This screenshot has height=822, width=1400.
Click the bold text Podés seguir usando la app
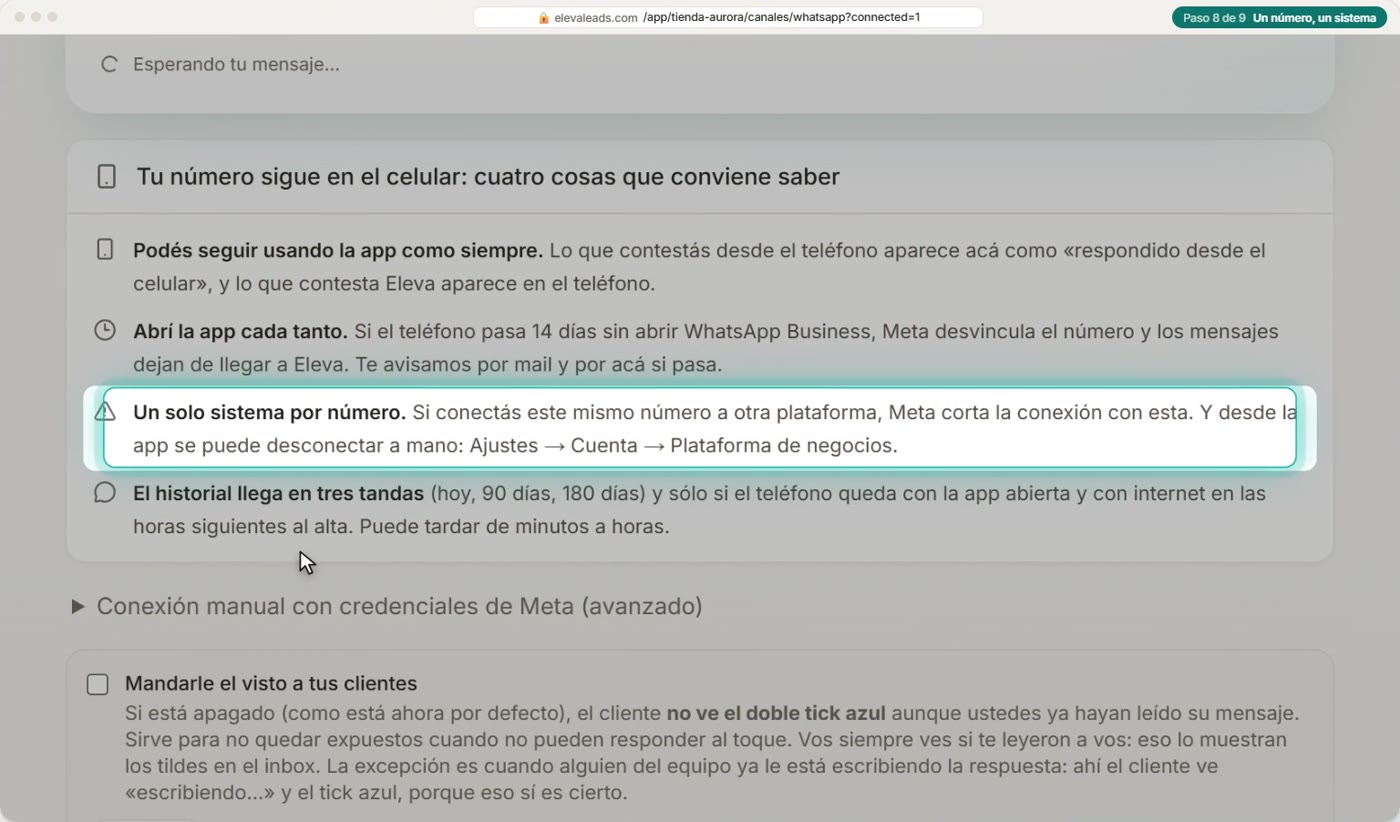coord(338,250)
